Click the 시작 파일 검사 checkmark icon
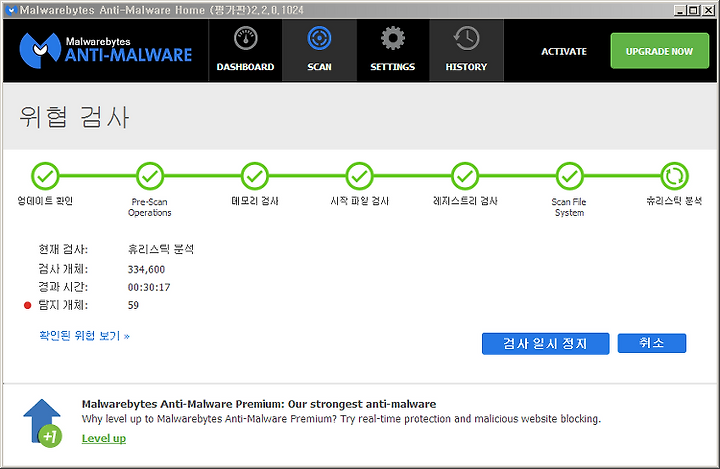This screenshot has height=469, width=720. [x=360, y=176]
